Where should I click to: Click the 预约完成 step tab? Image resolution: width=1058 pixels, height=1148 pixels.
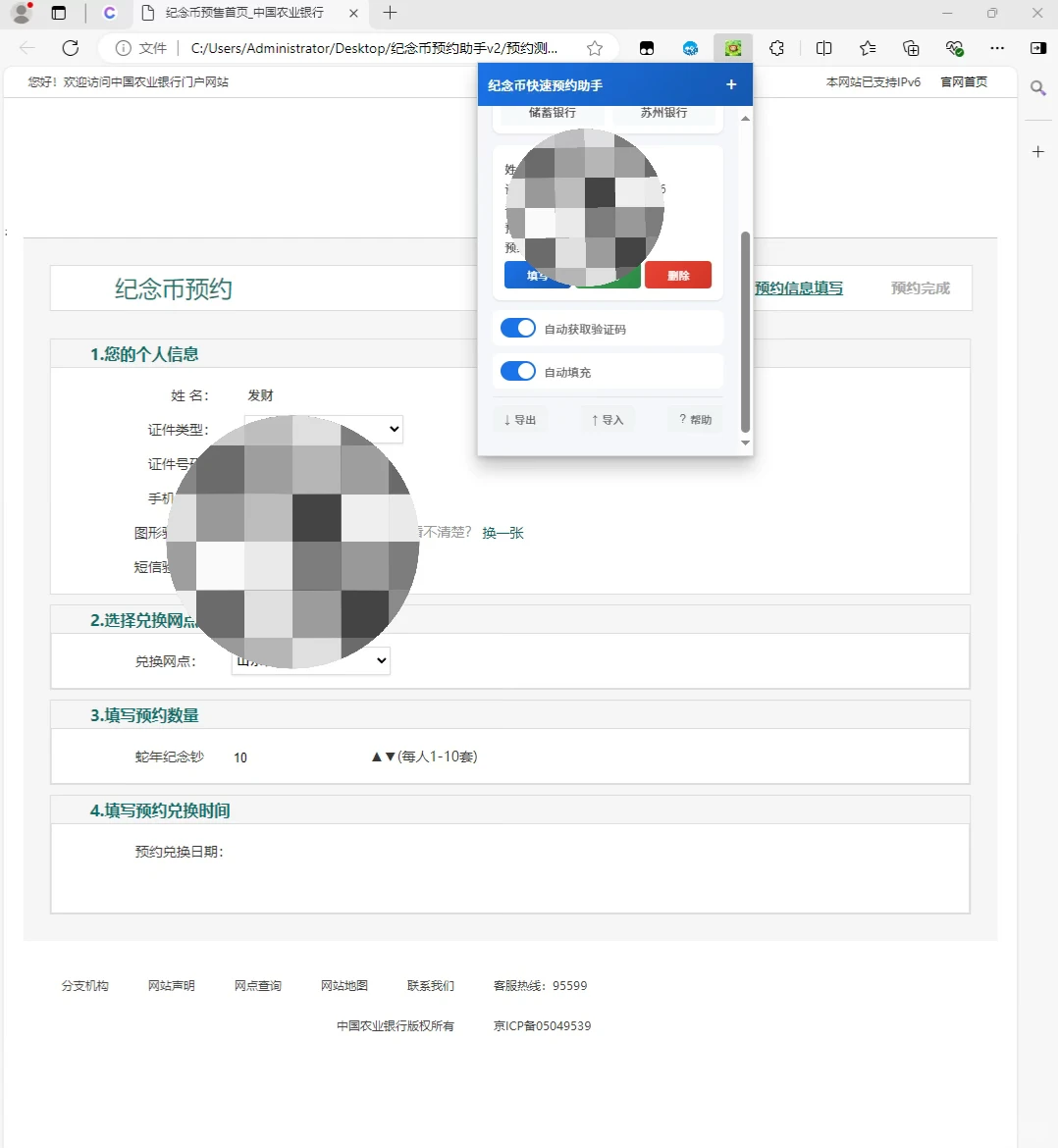coord(921,288)
